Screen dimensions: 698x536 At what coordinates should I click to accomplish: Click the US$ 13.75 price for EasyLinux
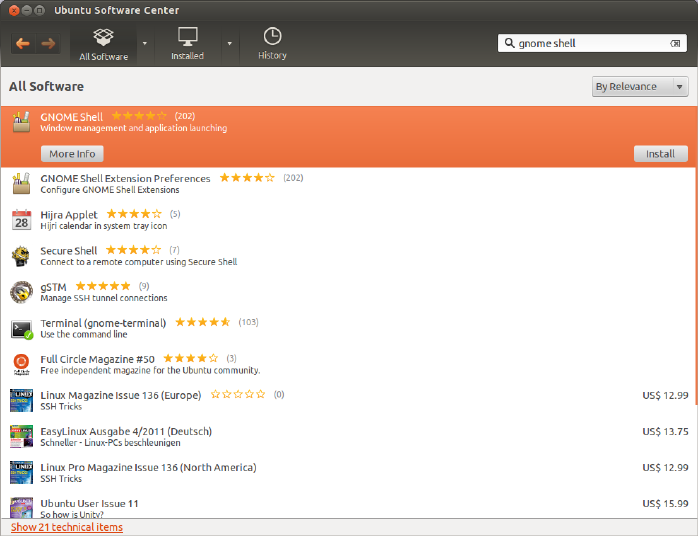[x=665, y=431]
